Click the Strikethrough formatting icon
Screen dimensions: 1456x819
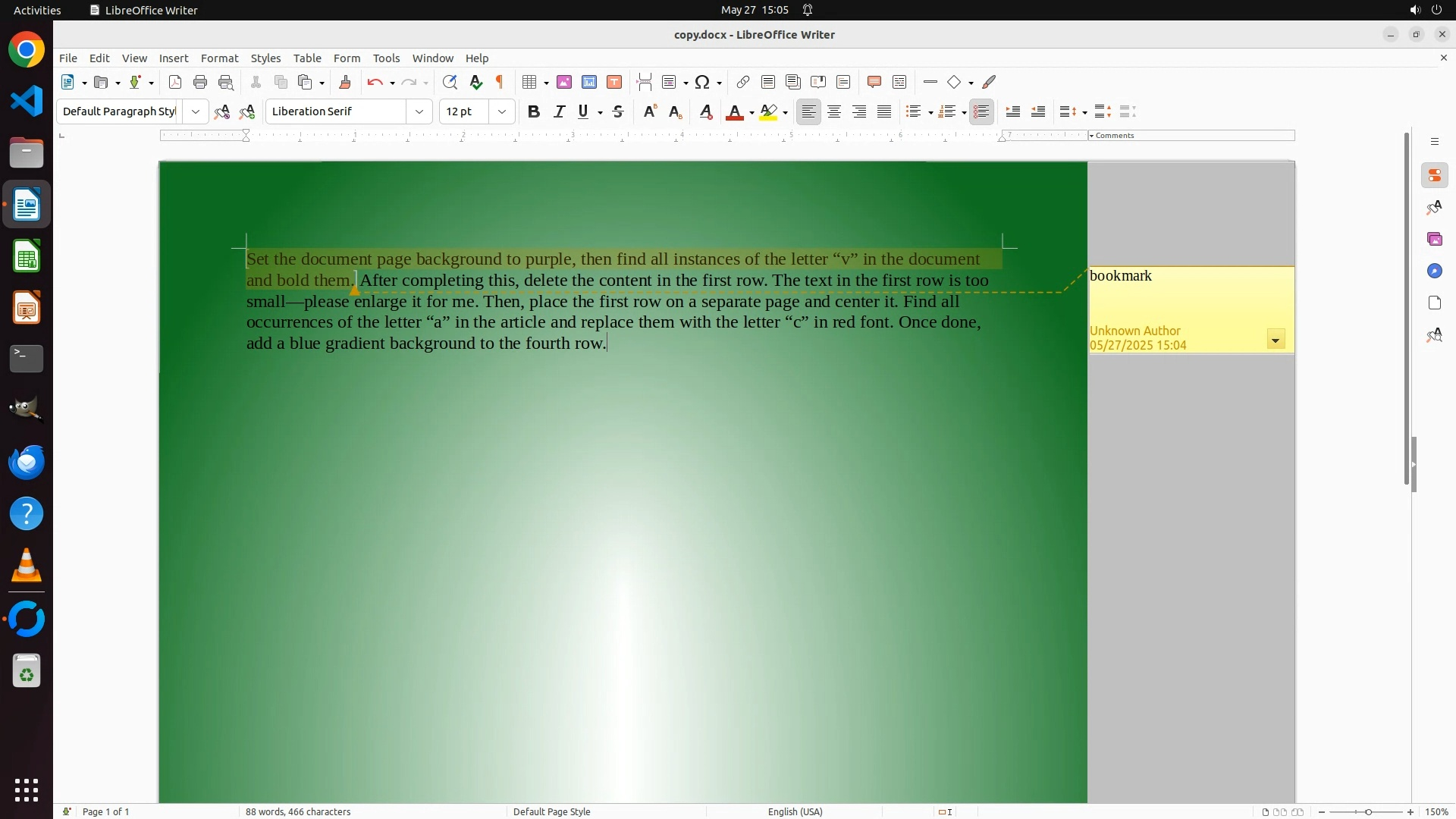tap(618, 111)
